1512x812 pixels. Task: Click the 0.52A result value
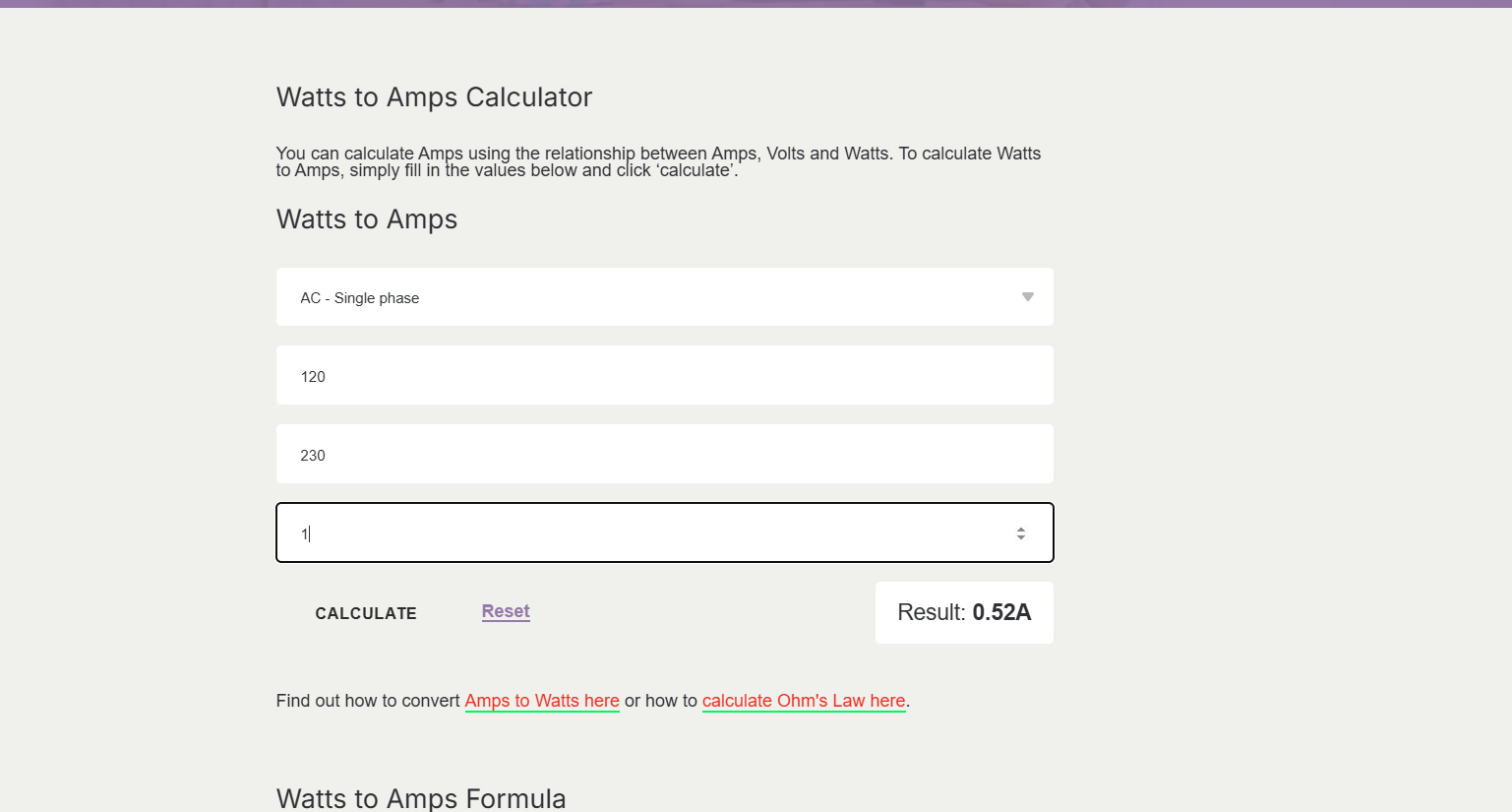pos(1001,612)
